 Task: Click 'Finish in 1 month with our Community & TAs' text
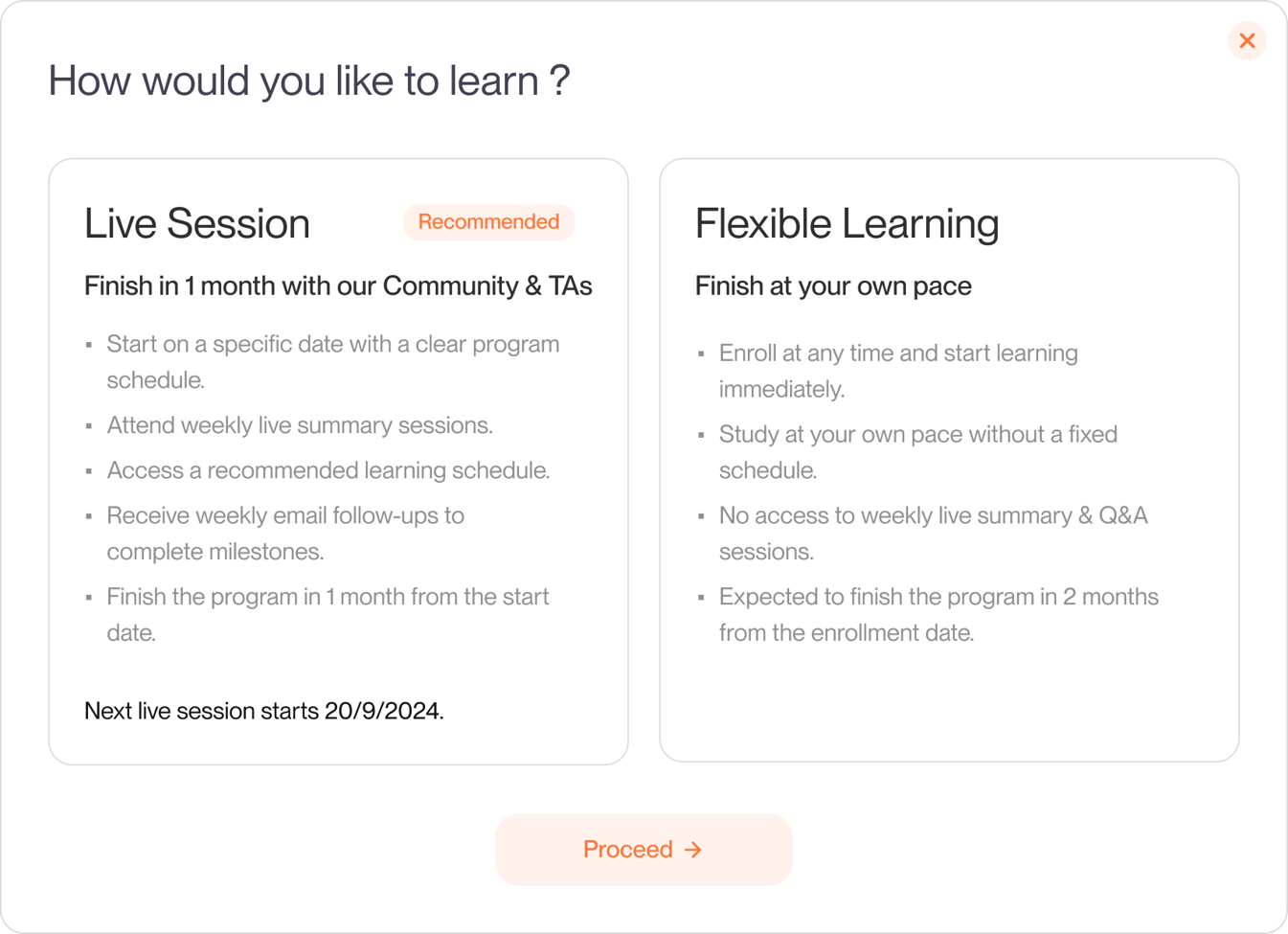pos(338,285)
